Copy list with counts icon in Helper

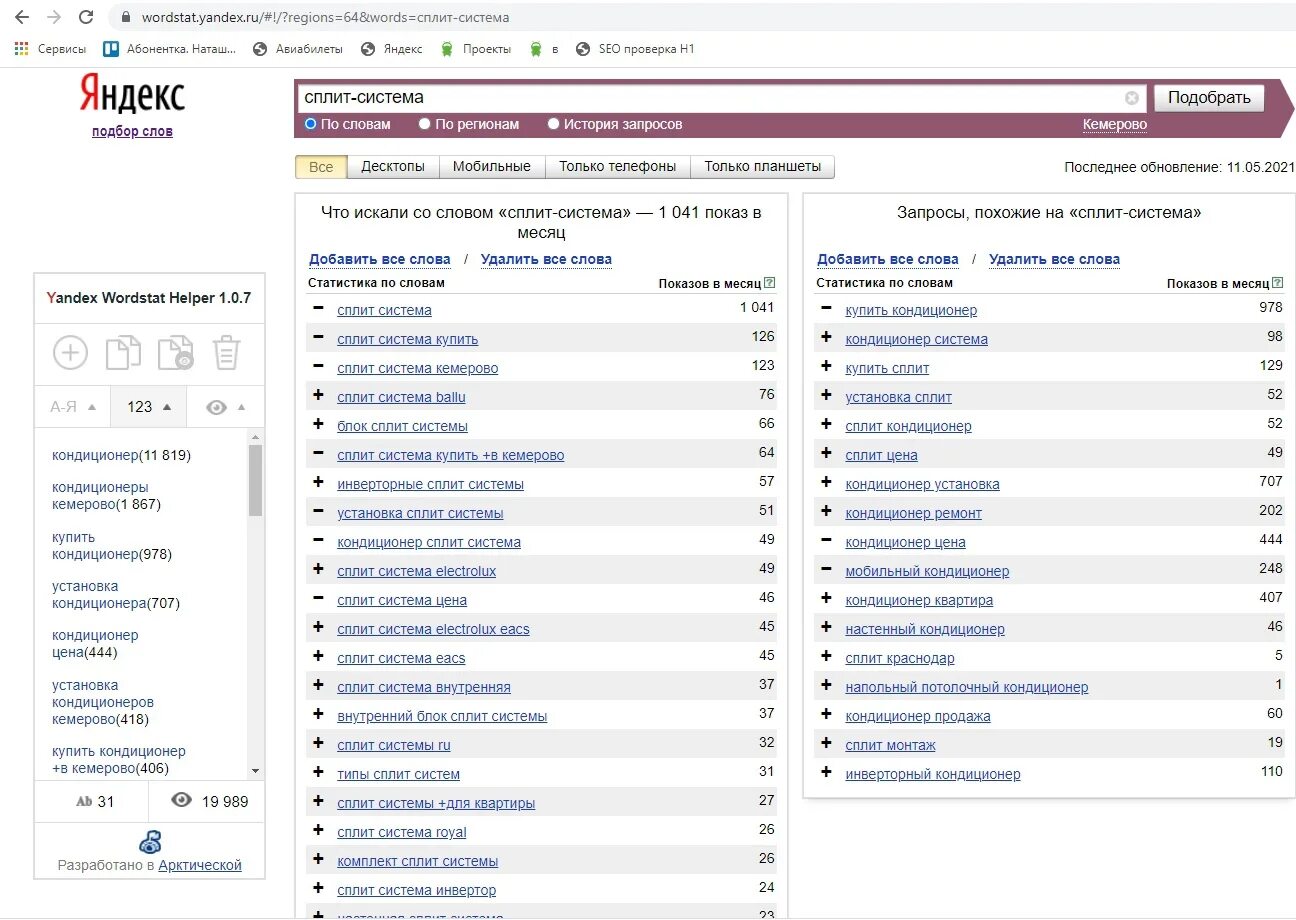[176, 353]
